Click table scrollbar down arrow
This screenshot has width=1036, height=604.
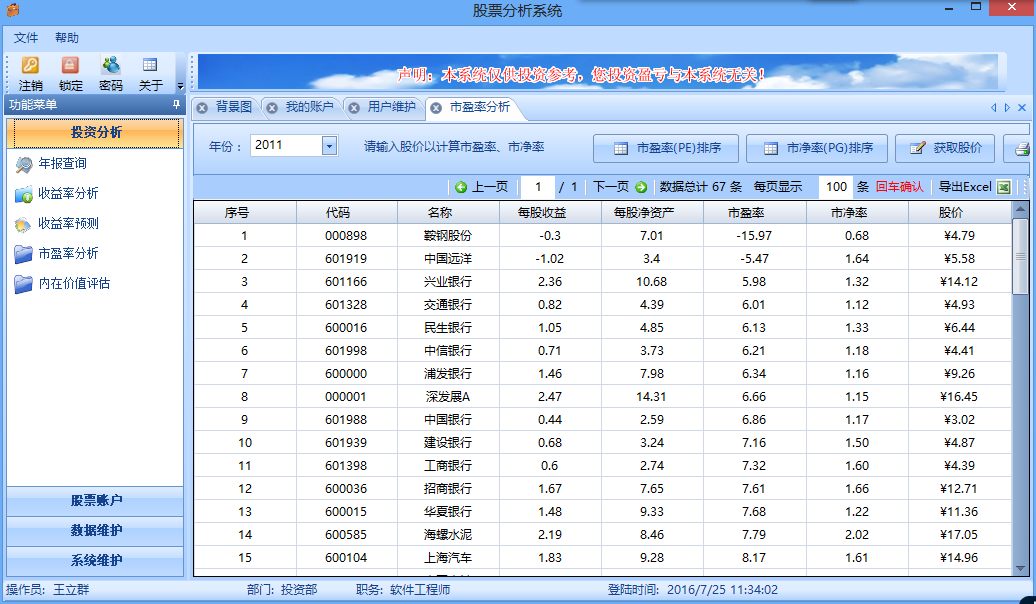tap(1020, 568)
